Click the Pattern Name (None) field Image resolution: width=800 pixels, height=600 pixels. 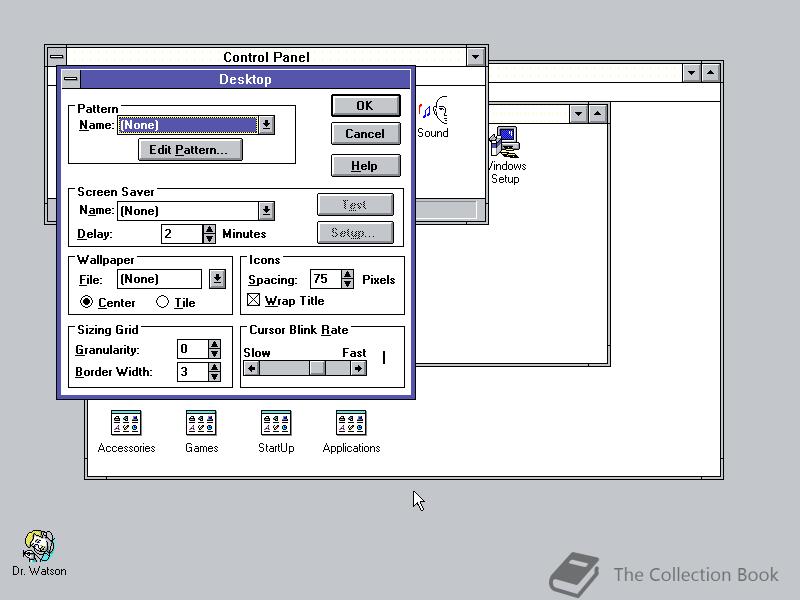click(188, 125)
